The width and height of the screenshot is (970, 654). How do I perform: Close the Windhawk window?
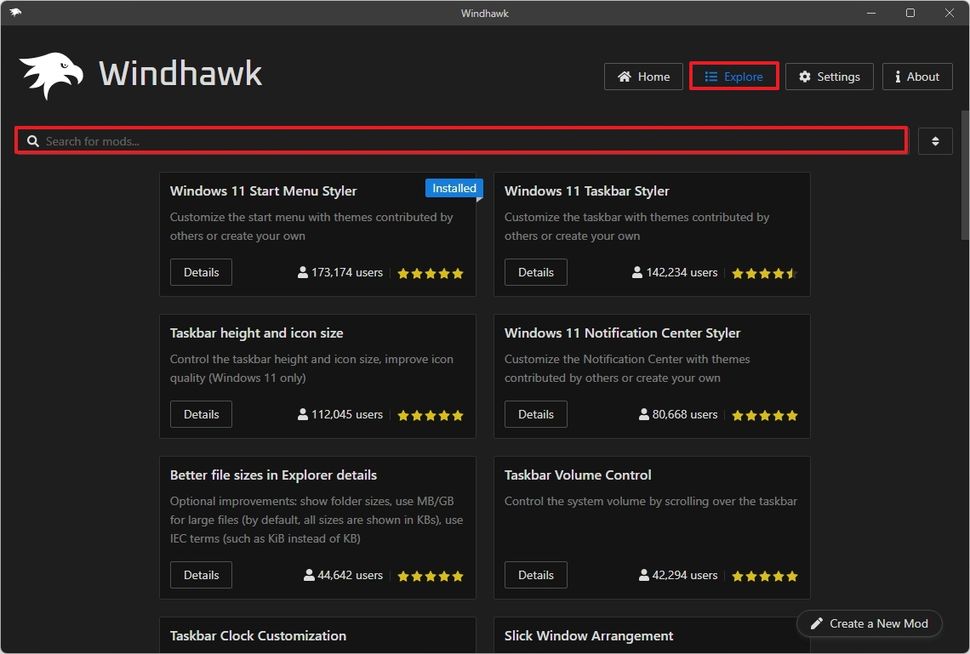click(949, 13)
